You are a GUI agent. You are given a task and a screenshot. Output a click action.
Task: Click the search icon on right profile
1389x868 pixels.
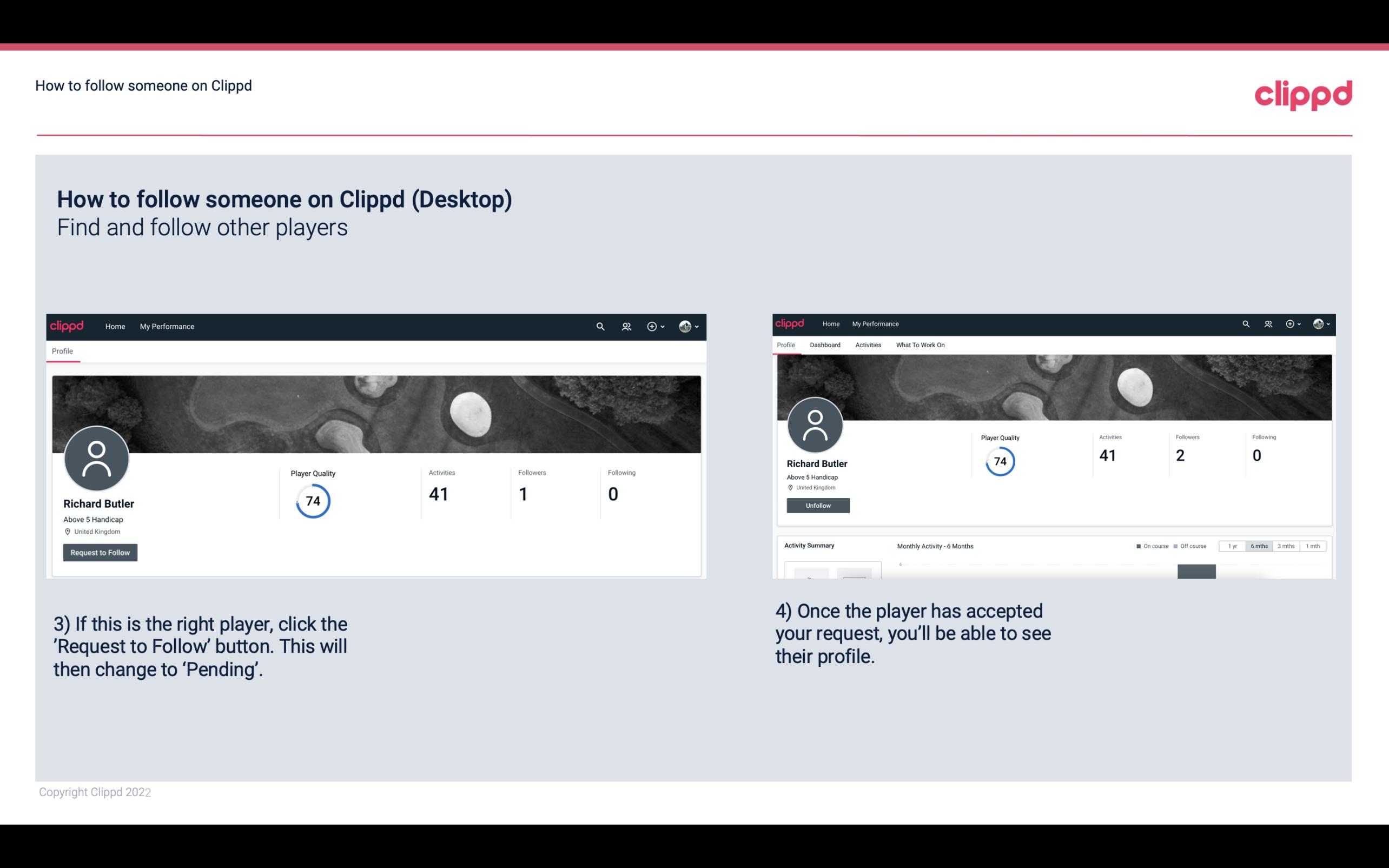click(1246, 323)
